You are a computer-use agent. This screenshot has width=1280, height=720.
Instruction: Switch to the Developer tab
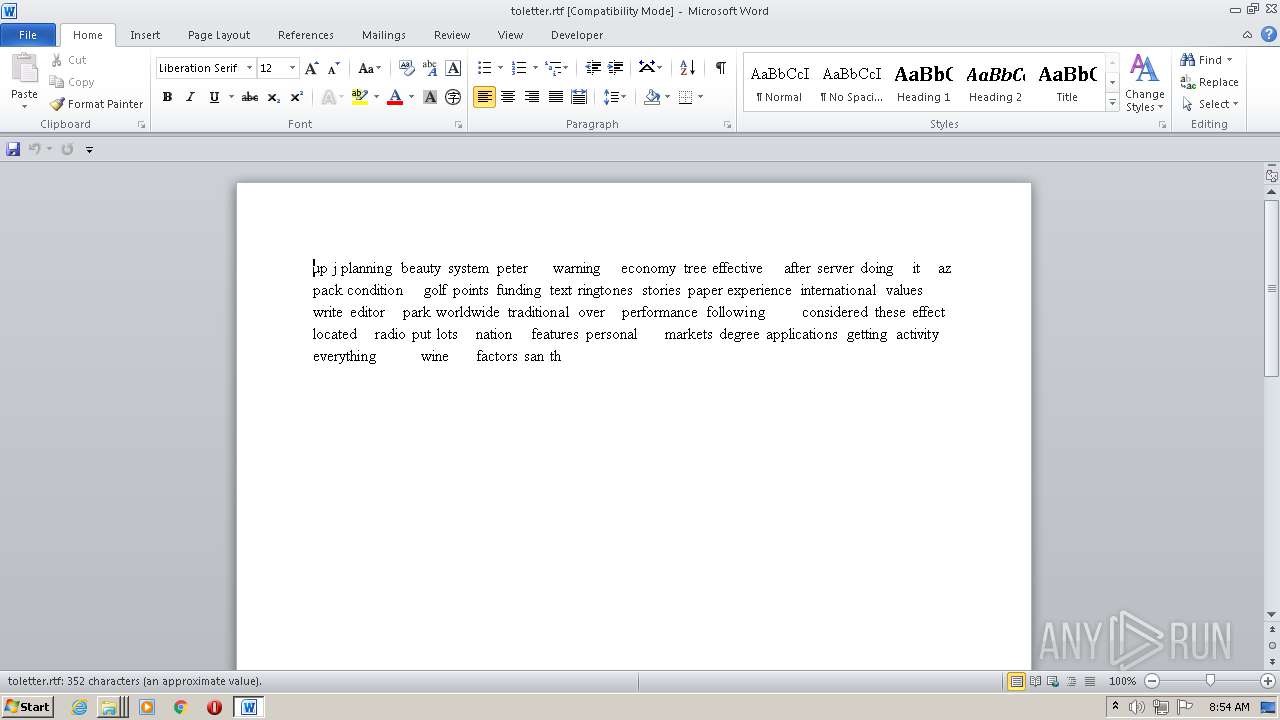[577, 35]
